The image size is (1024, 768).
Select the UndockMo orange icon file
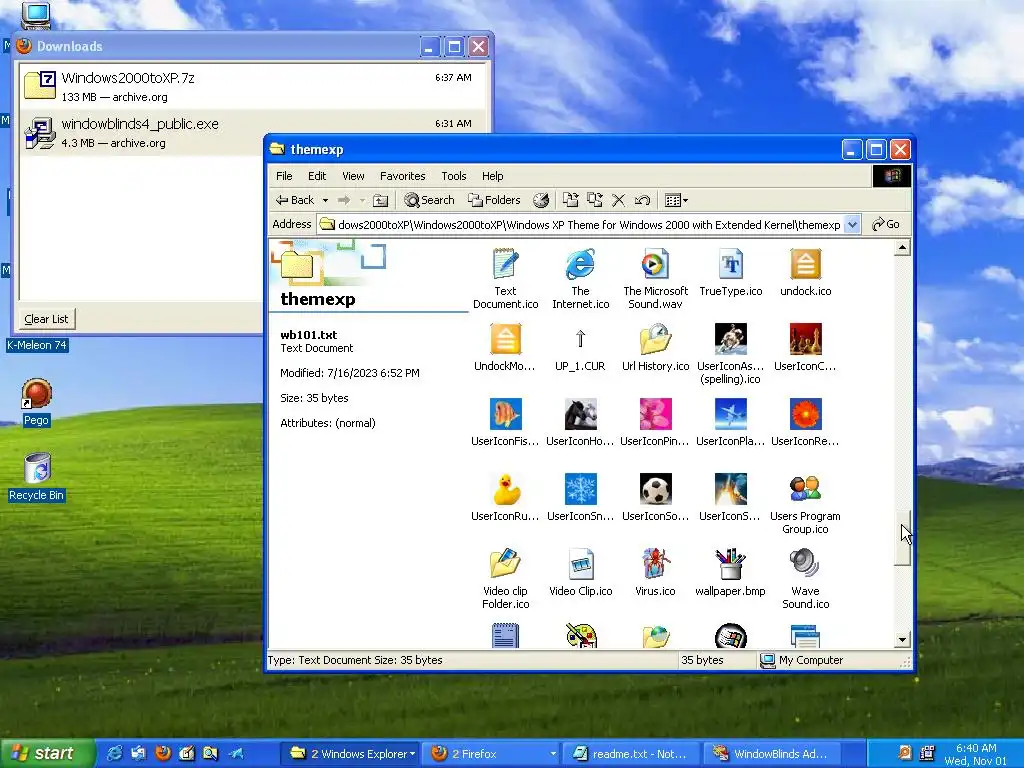coord(505,347)
